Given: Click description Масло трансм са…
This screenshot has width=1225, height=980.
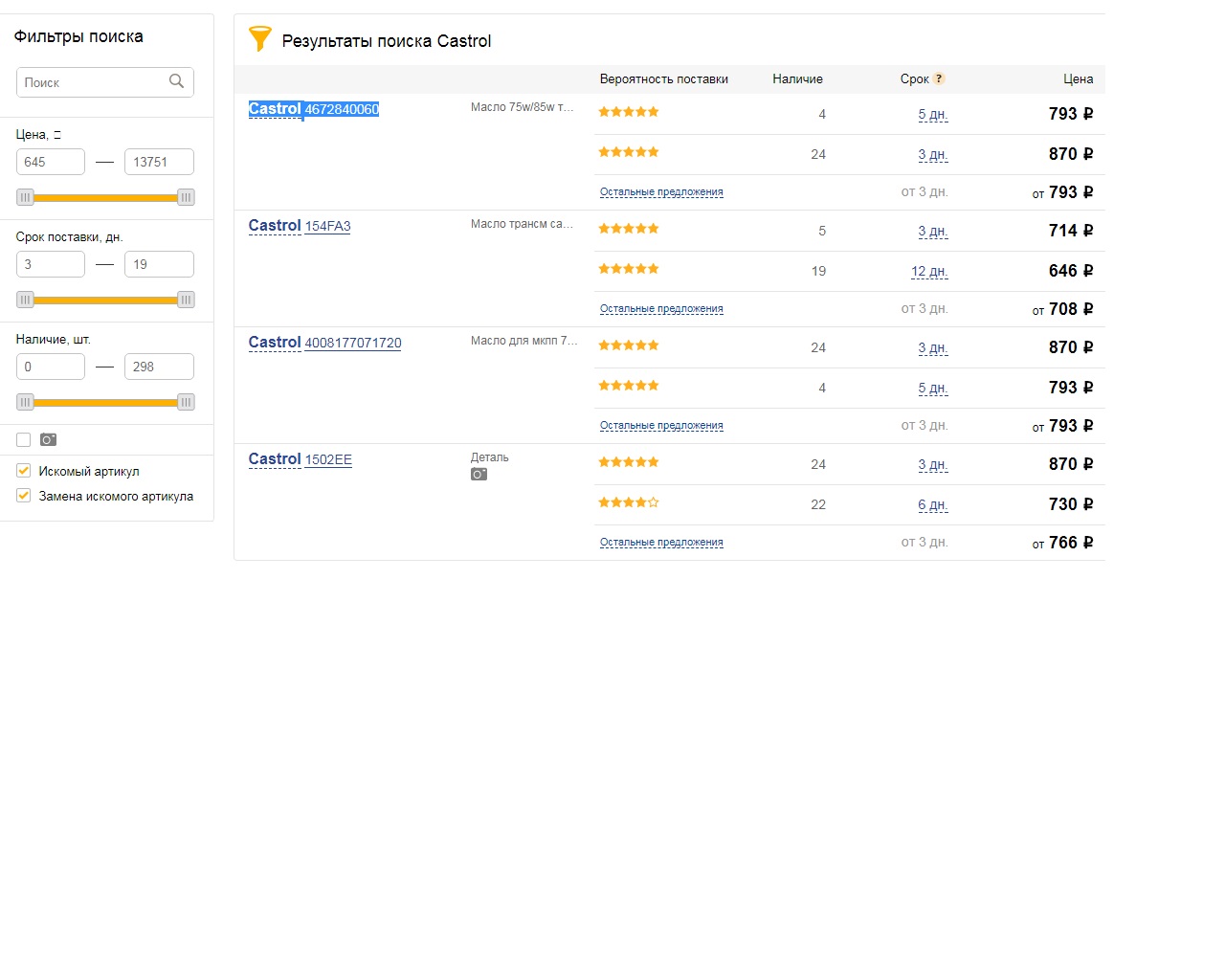Looking at the screenshot, I should [x=522, y=224].
